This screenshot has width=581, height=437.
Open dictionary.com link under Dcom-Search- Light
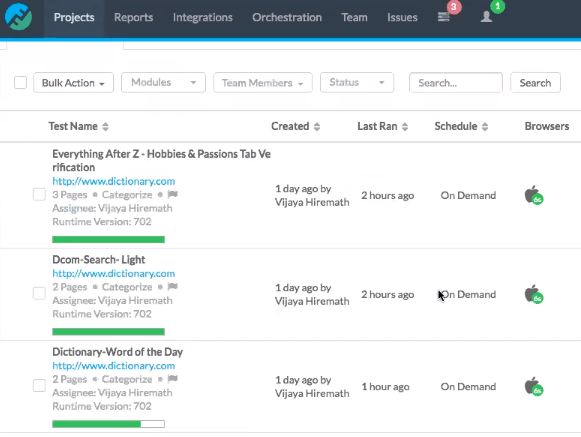(113, 274)
